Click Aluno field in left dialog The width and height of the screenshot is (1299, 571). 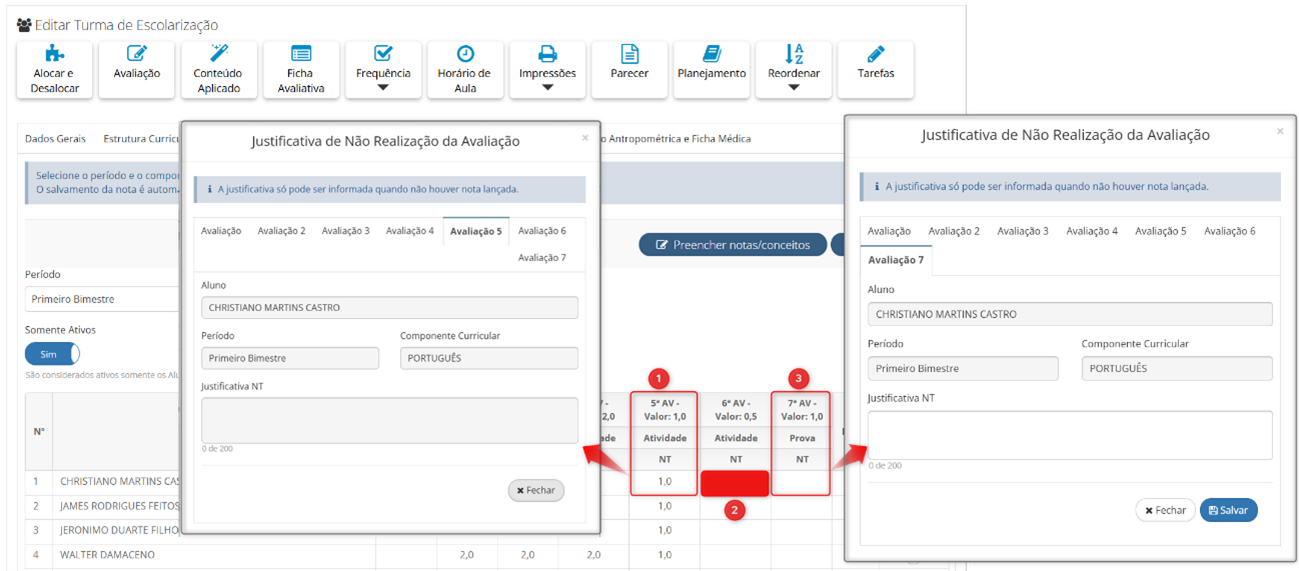[389, 308]
